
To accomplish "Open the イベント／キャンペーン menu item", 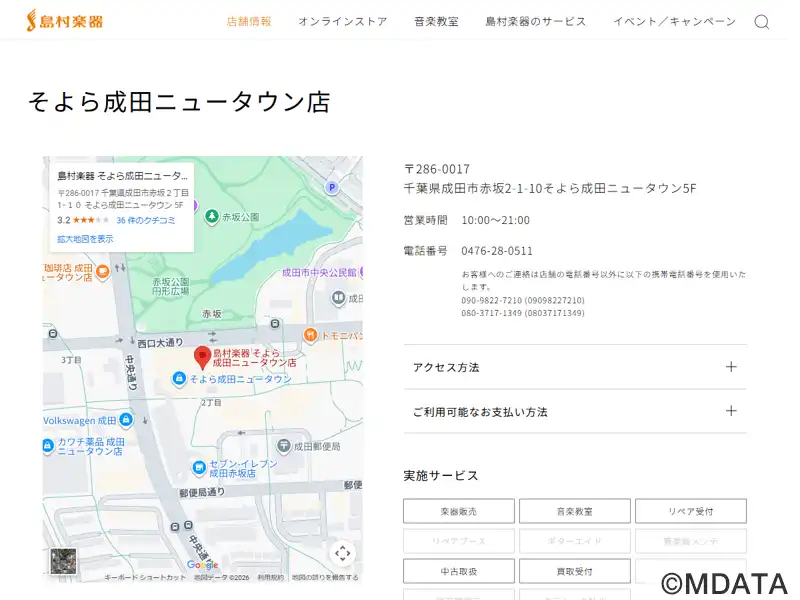I will click(674, 21).
